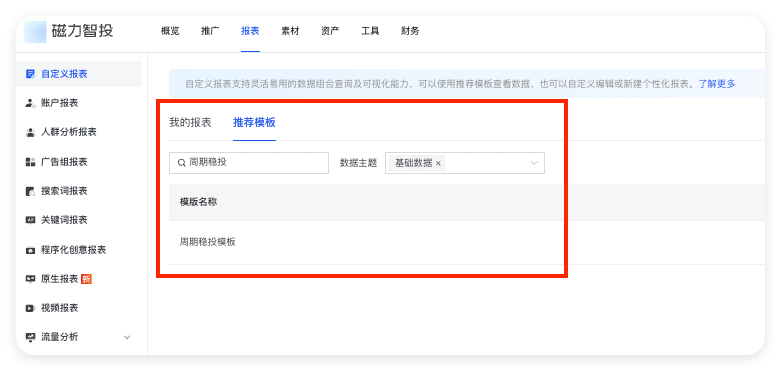This screenshot has width=780, height=370.
Task: Click the 磁力智投 title text
Action: tap(83, 31)
